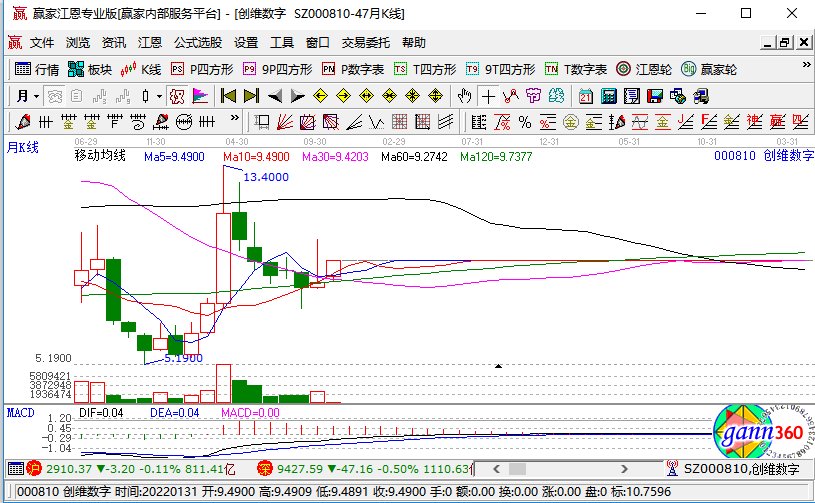Click the yellow diamond horizontal-expand icon
The width and height of the screenshot is (815, 503).
point(366,96)
